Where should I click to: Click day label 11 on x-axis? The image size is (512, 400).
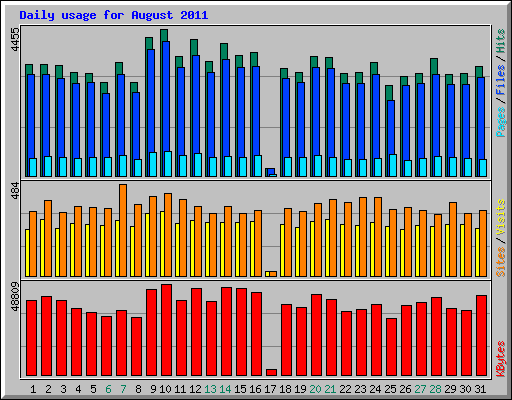point(180,389)
